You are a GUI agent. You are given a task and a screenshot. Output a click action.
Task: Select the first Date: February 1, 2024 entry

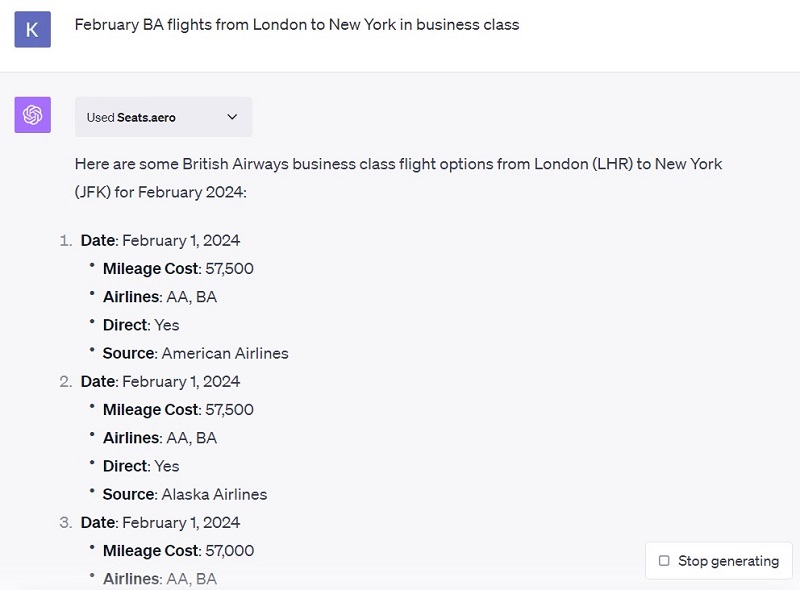pyautogui.click(x=160, y=240)
